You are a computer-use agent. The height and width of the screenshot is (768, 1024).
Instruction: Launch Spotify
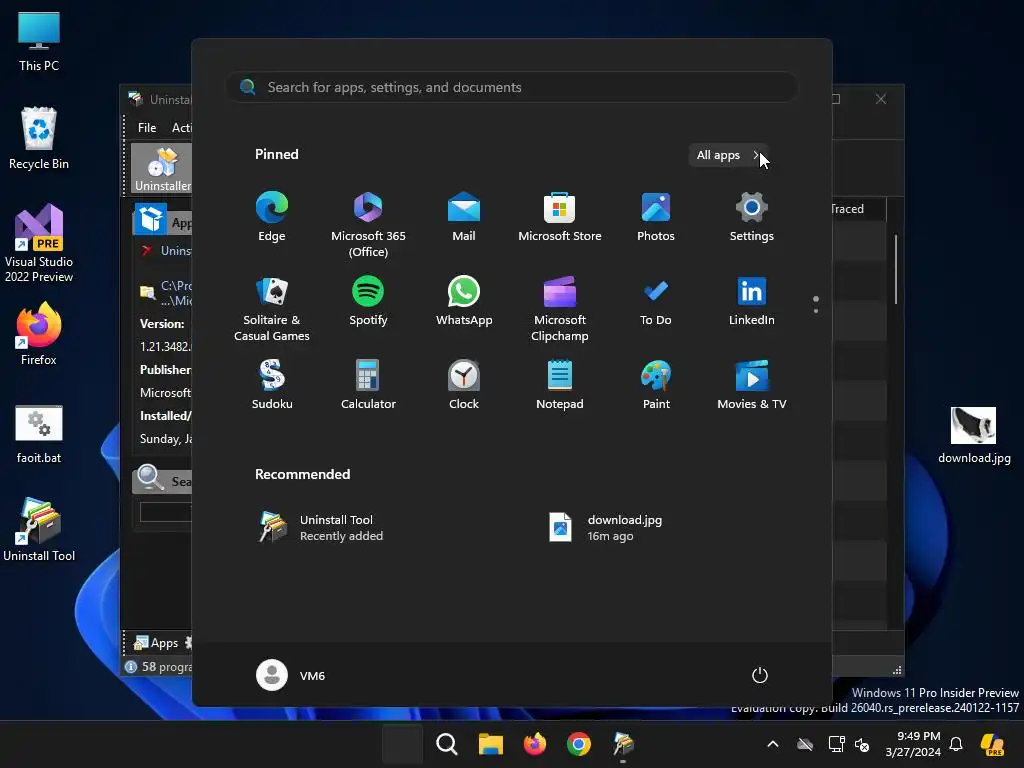[368, 301]
